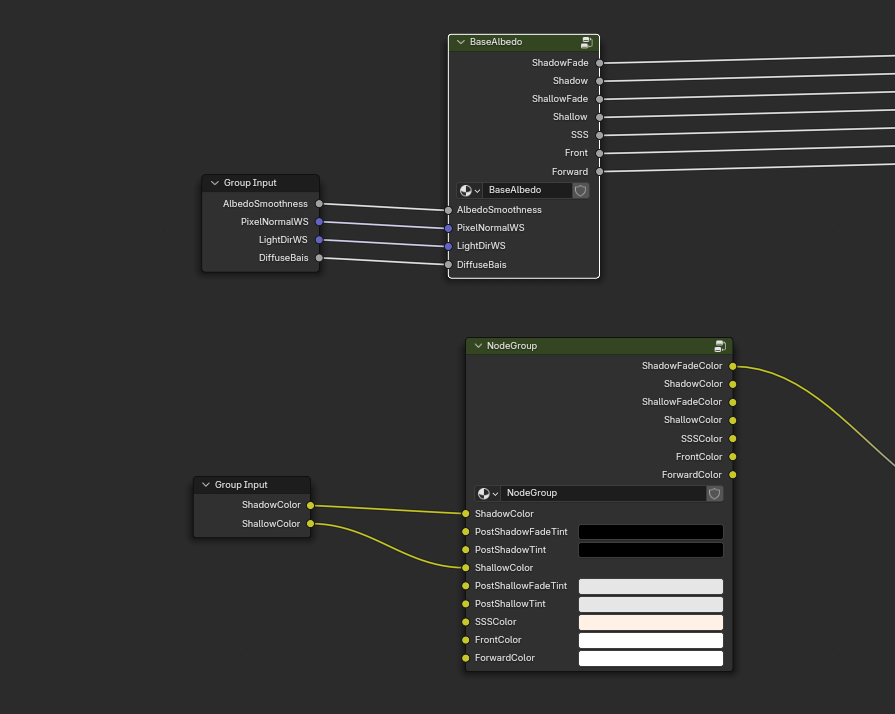Click the ShadowFadeColor output socket
Viewport: 895px width, 714px height.
click(733, 366)
